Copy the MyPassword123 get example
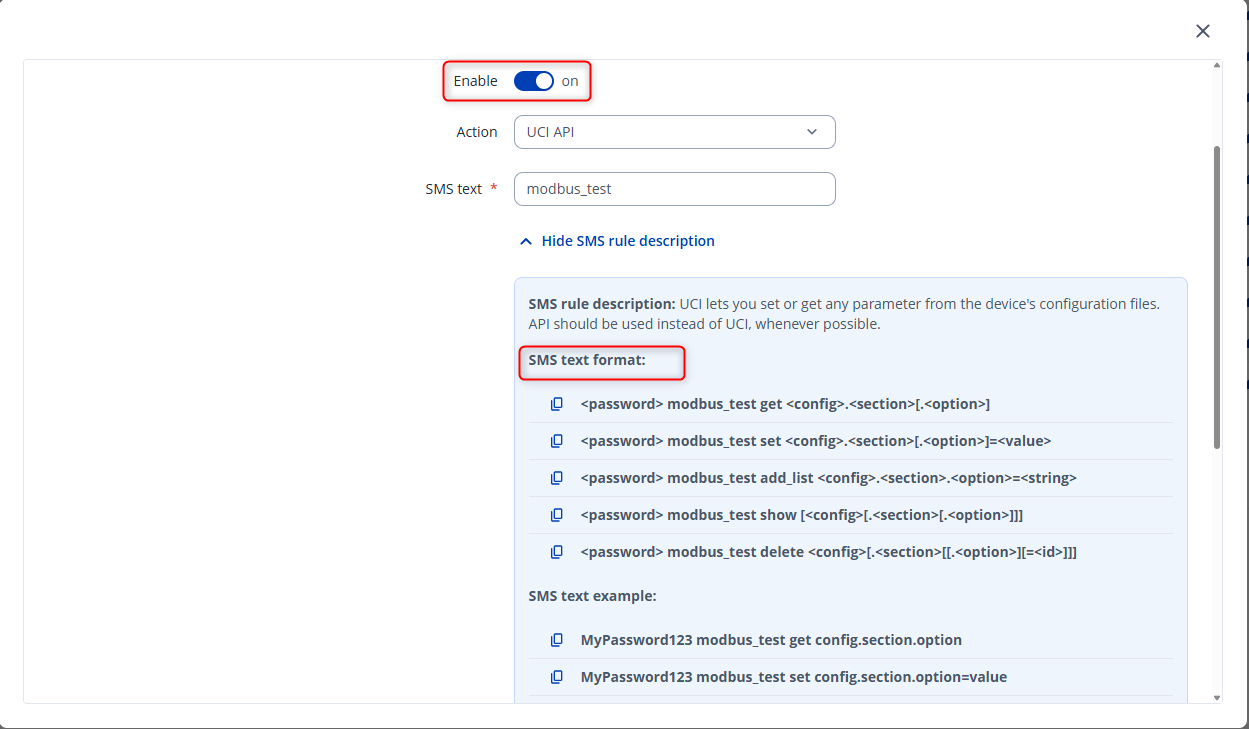 (x=557, y=640)
